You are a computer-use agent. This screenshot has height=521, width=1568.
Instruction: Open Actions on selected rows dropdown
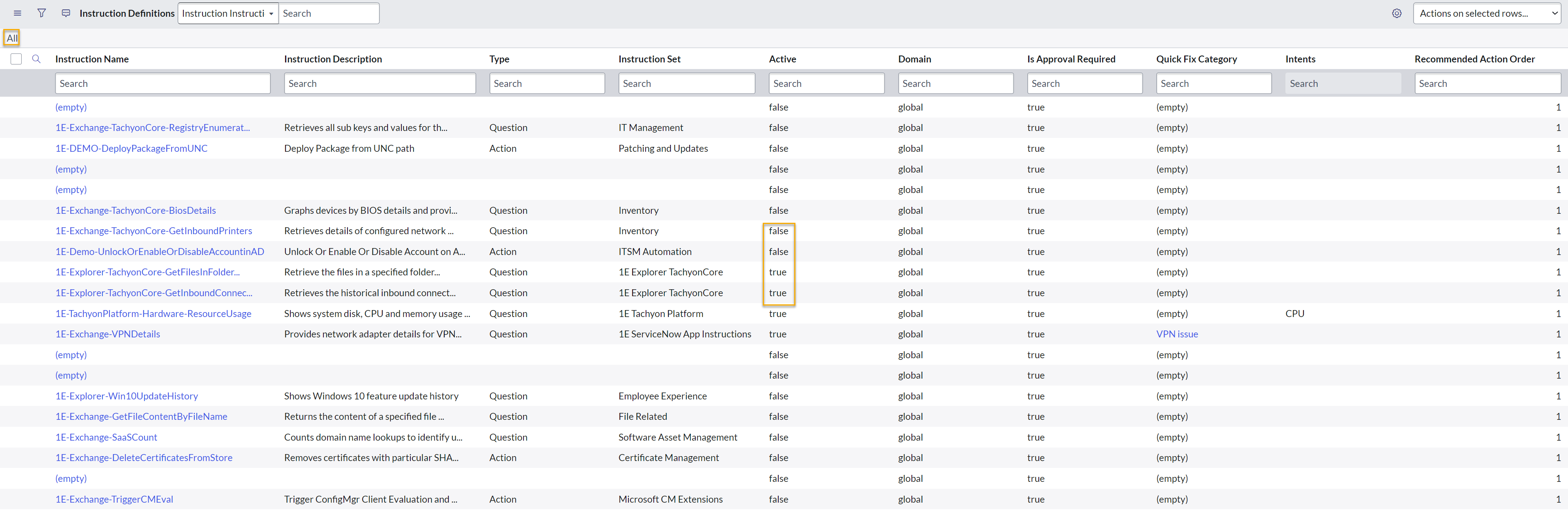coord(1486,13)
